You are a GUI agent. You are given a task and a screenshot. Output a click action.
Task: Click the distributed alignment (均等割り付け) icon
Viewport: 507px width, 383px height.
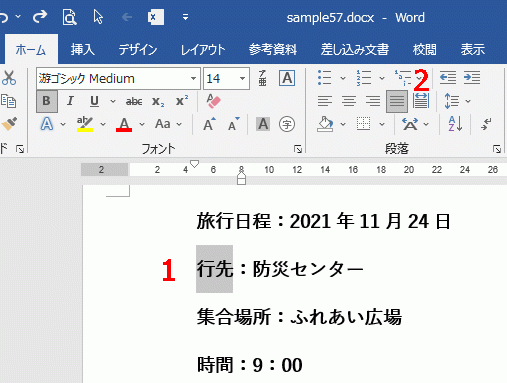pos(421,101)
